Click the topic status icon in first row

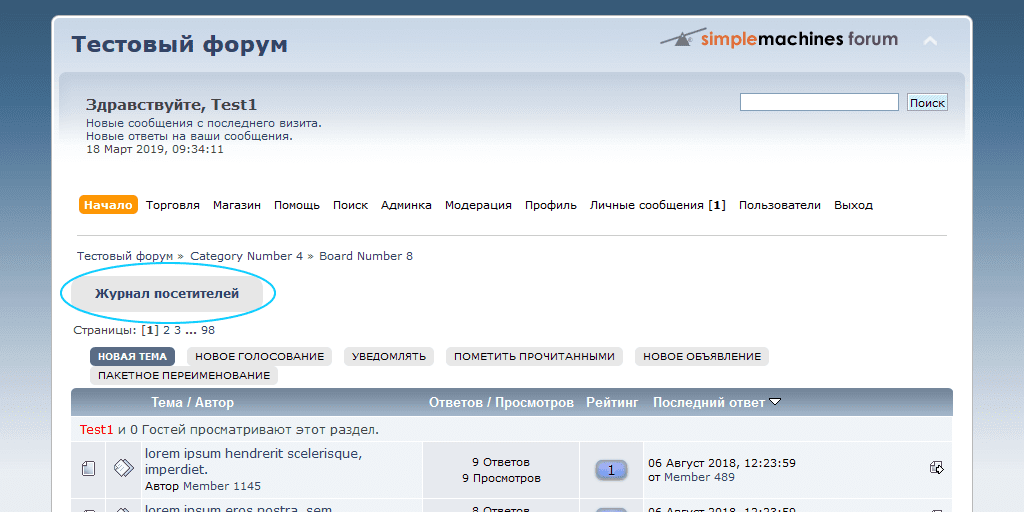[88, 468]
